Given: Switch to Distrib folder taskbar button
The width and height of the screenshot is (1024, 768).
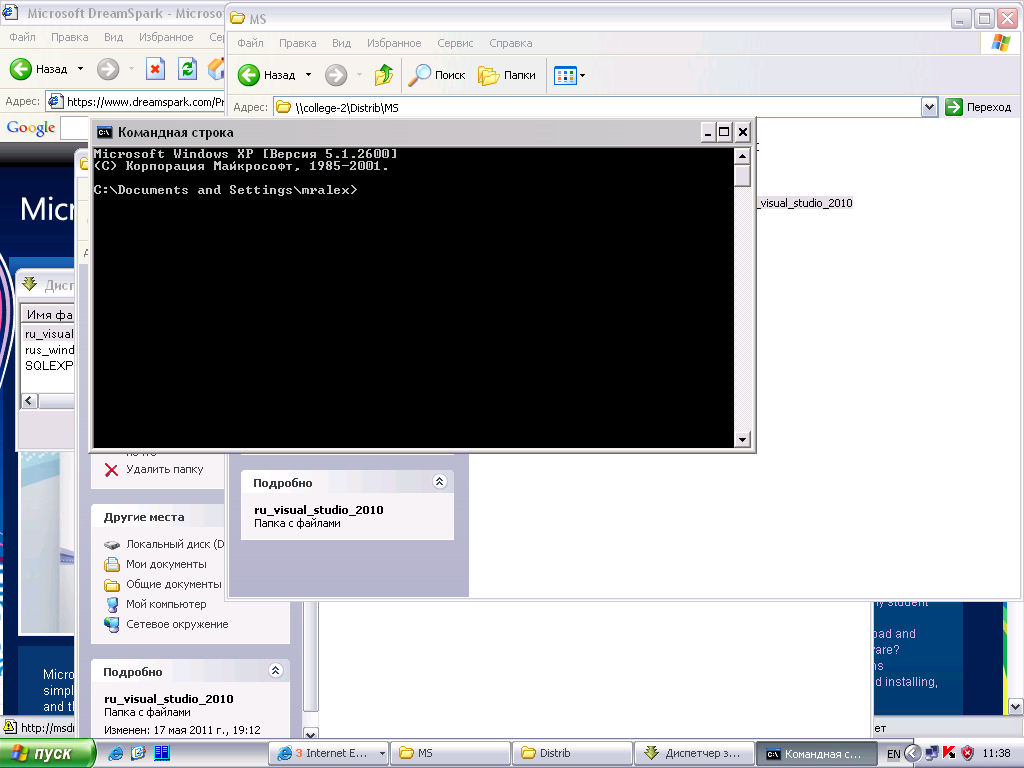Looking at the screenshot, I should tap(572, 754).
